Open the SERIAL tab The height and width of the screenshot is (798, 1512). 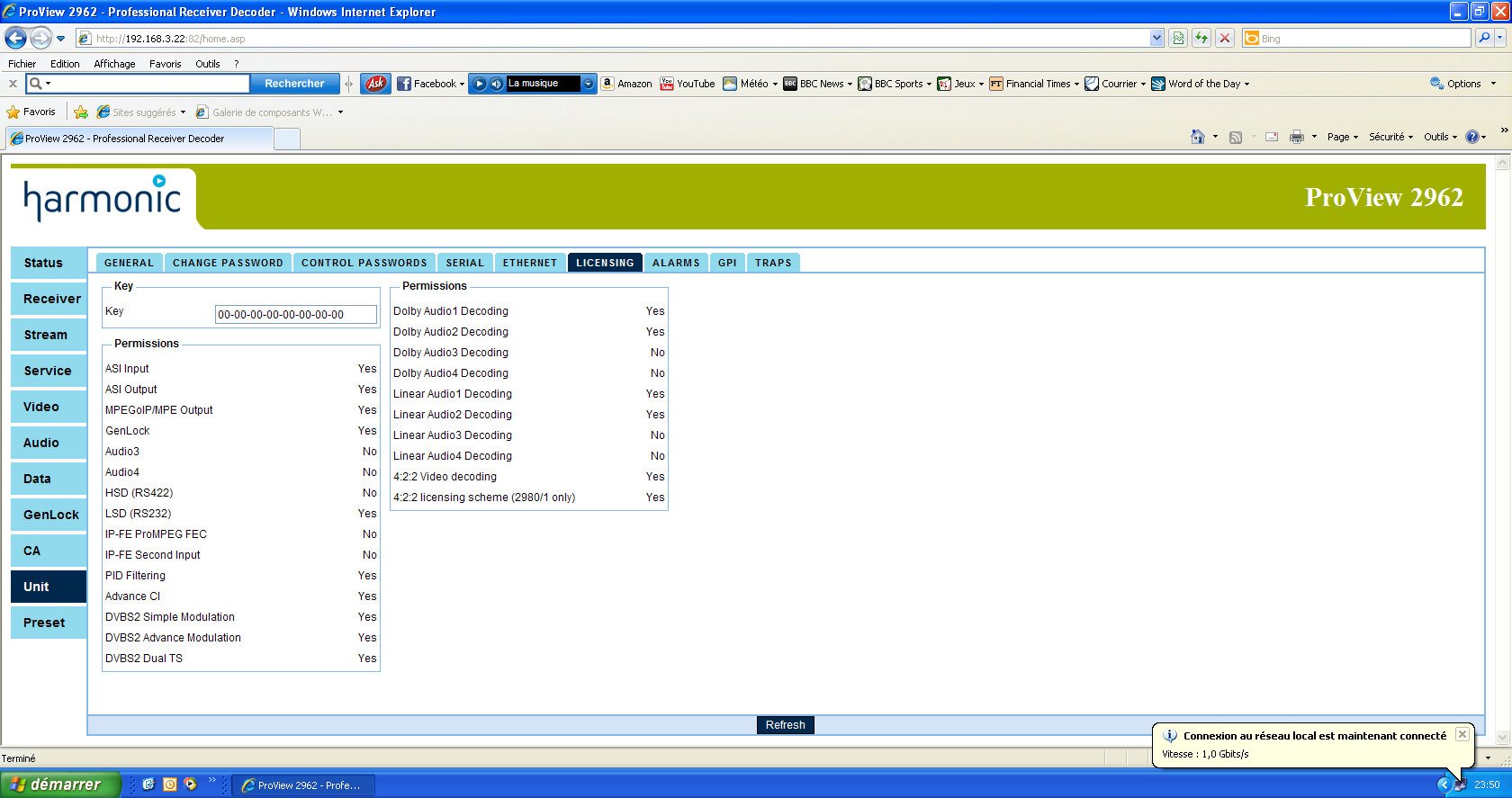pos(465,263)
